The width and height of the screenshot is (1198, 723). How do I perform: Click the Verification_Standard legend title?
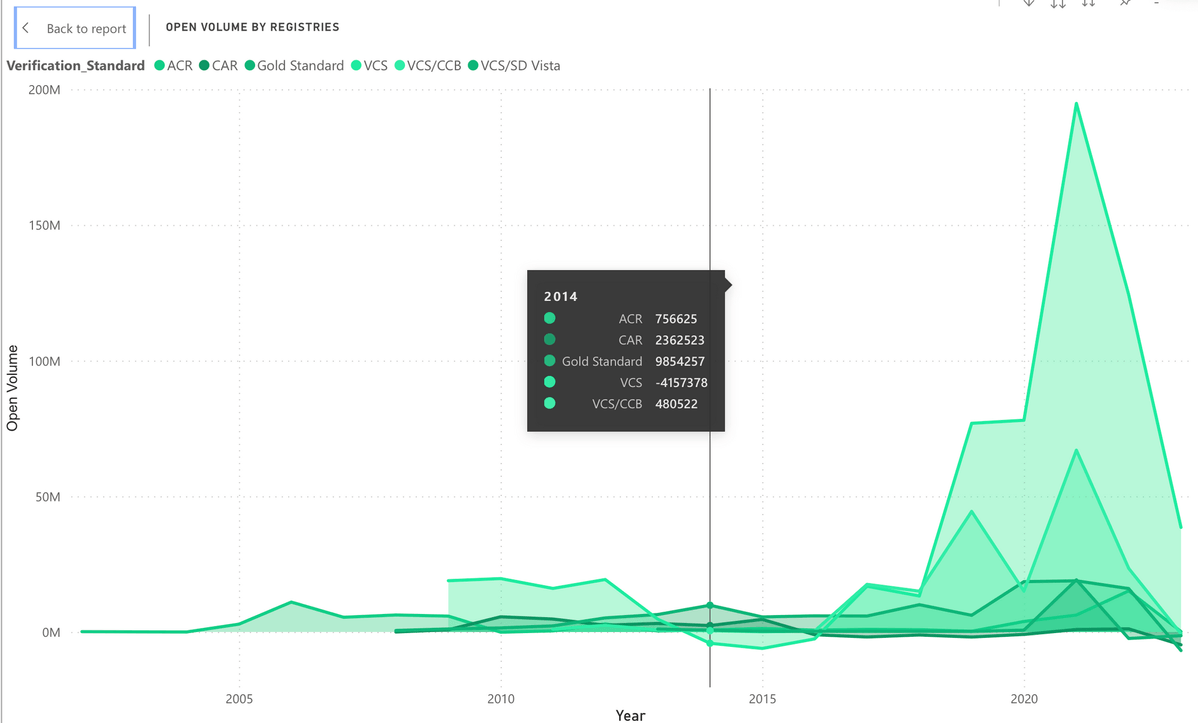click(x=75, y=66)
